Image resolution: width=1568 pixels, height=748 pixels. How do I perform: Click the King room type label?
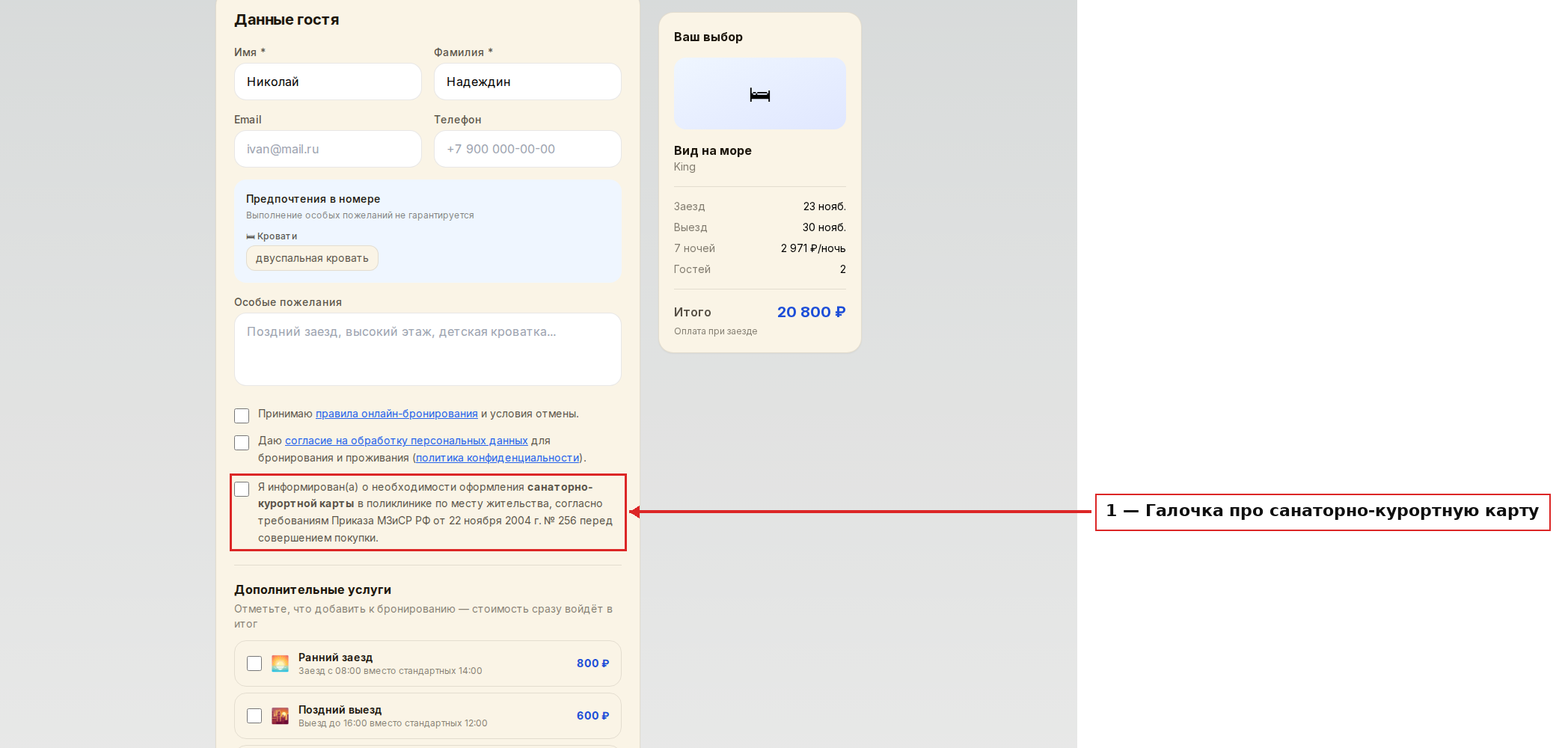(x=685, y=167)
